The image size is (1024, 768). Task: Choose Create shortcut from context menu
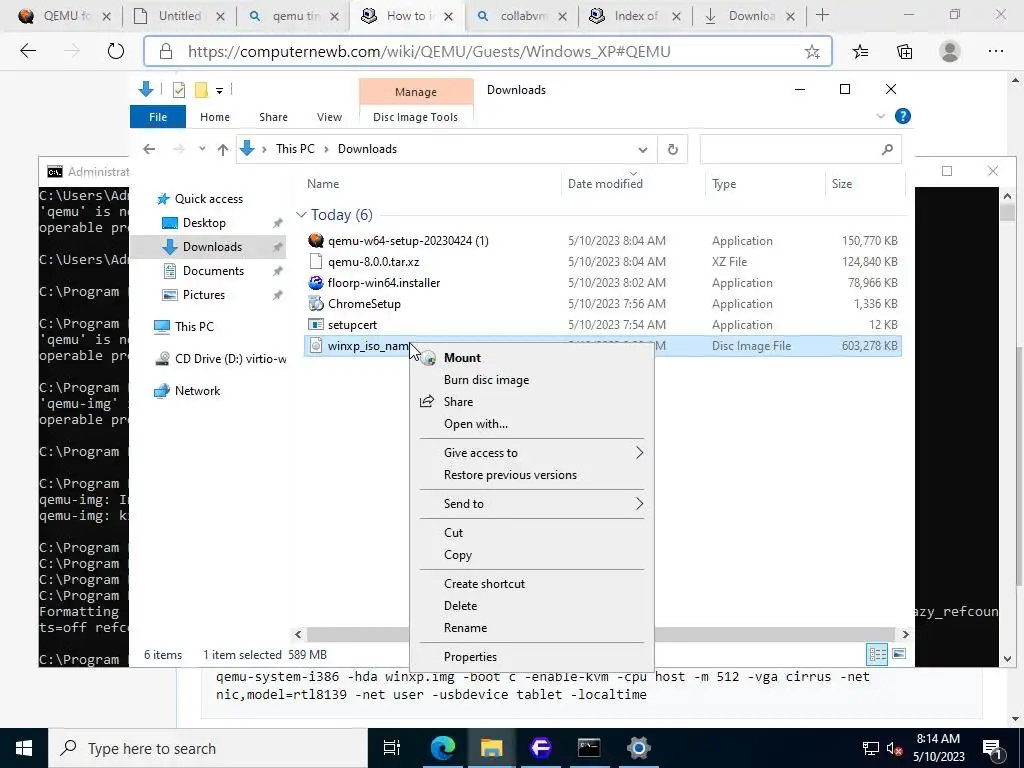pyautogui.click(x=484, y=583)
